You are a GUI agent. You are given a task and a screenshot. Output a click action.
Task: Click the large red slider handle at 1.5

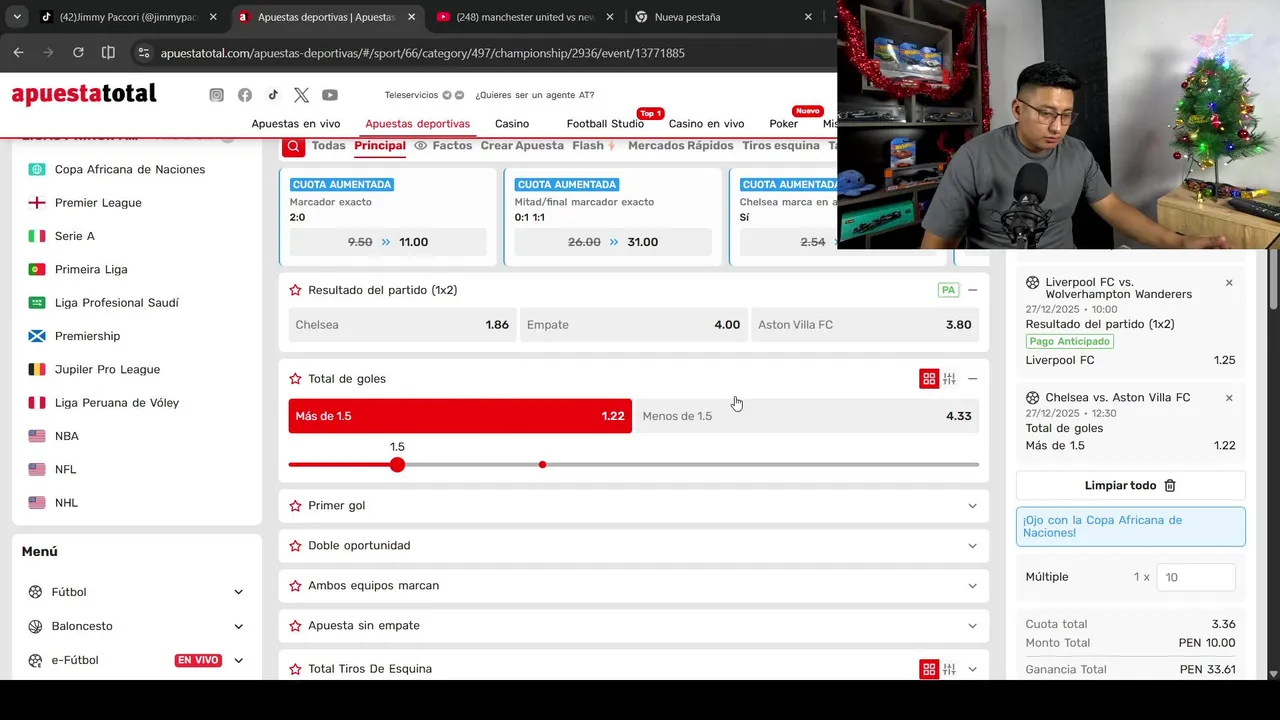point(398,465)
